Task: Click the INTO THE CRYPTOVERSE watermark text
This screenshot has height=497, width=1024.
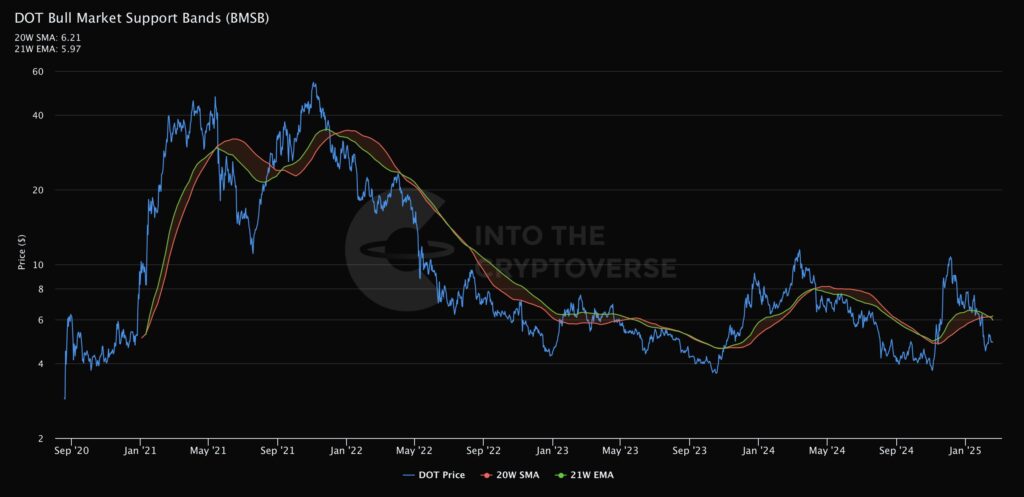Action: click(574, 252)
